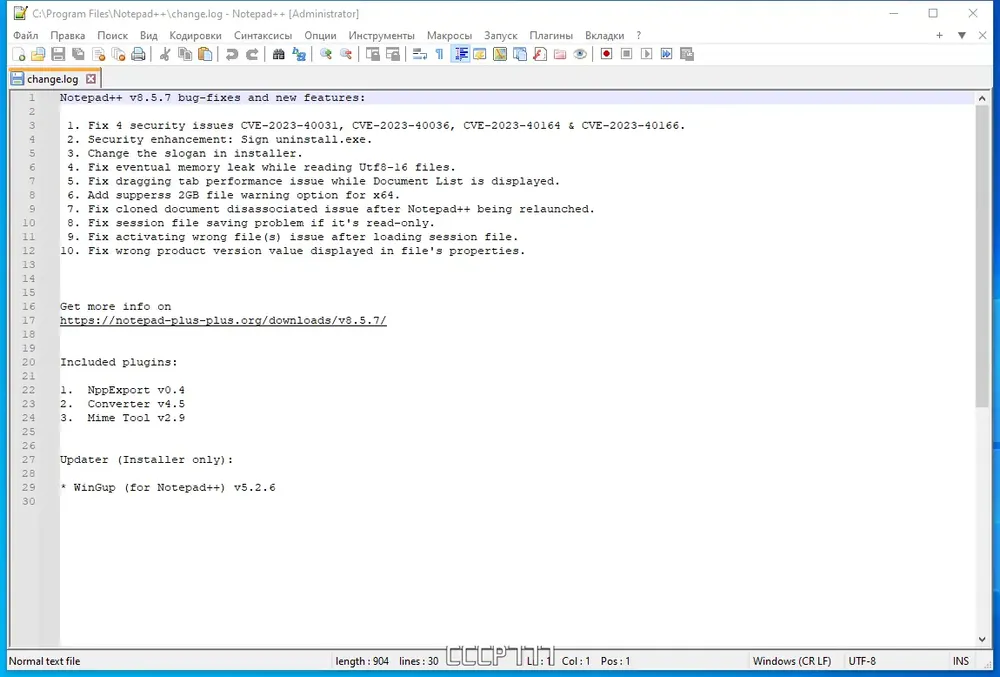Click the Zoom In magnifier icon
The image size is (1000, 677).
pyautogui.click(x=325, y=54)
